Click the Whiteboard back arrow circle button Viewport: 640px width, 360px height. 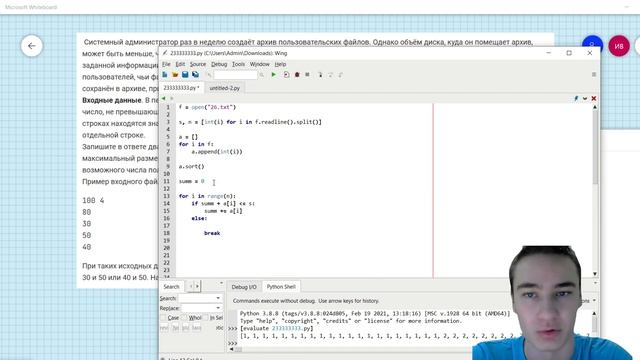[x=31, y=46]
